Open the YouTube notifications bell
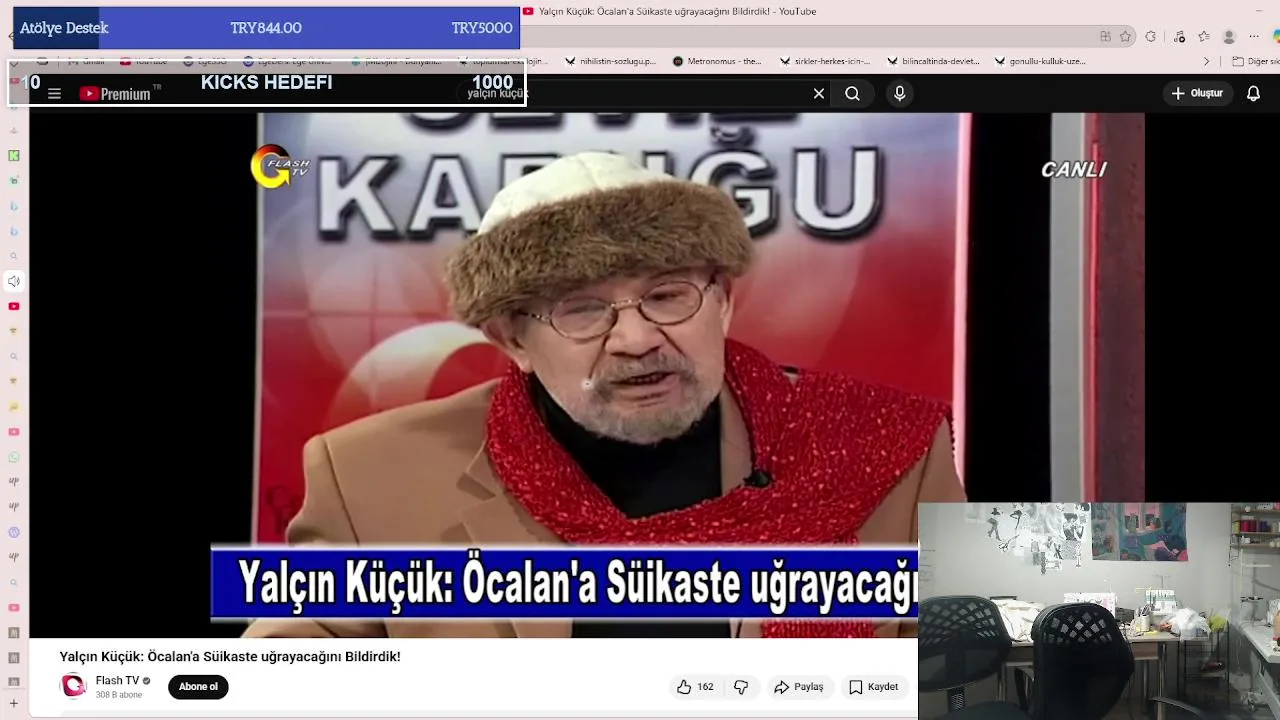Image resolution: width=1280 pixels, height=720 pixels. click(x=1253, y=93)
